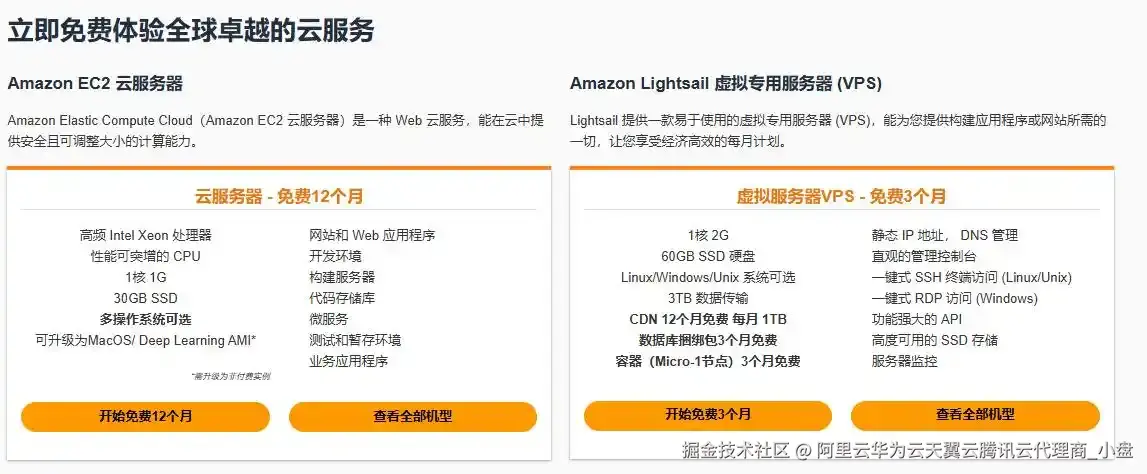Screen dimensions: 1147x474
Task: Select the Amazon Lightsail 虚拟专用服务器 (VPS) heading
Action: (x=726, y=83)
